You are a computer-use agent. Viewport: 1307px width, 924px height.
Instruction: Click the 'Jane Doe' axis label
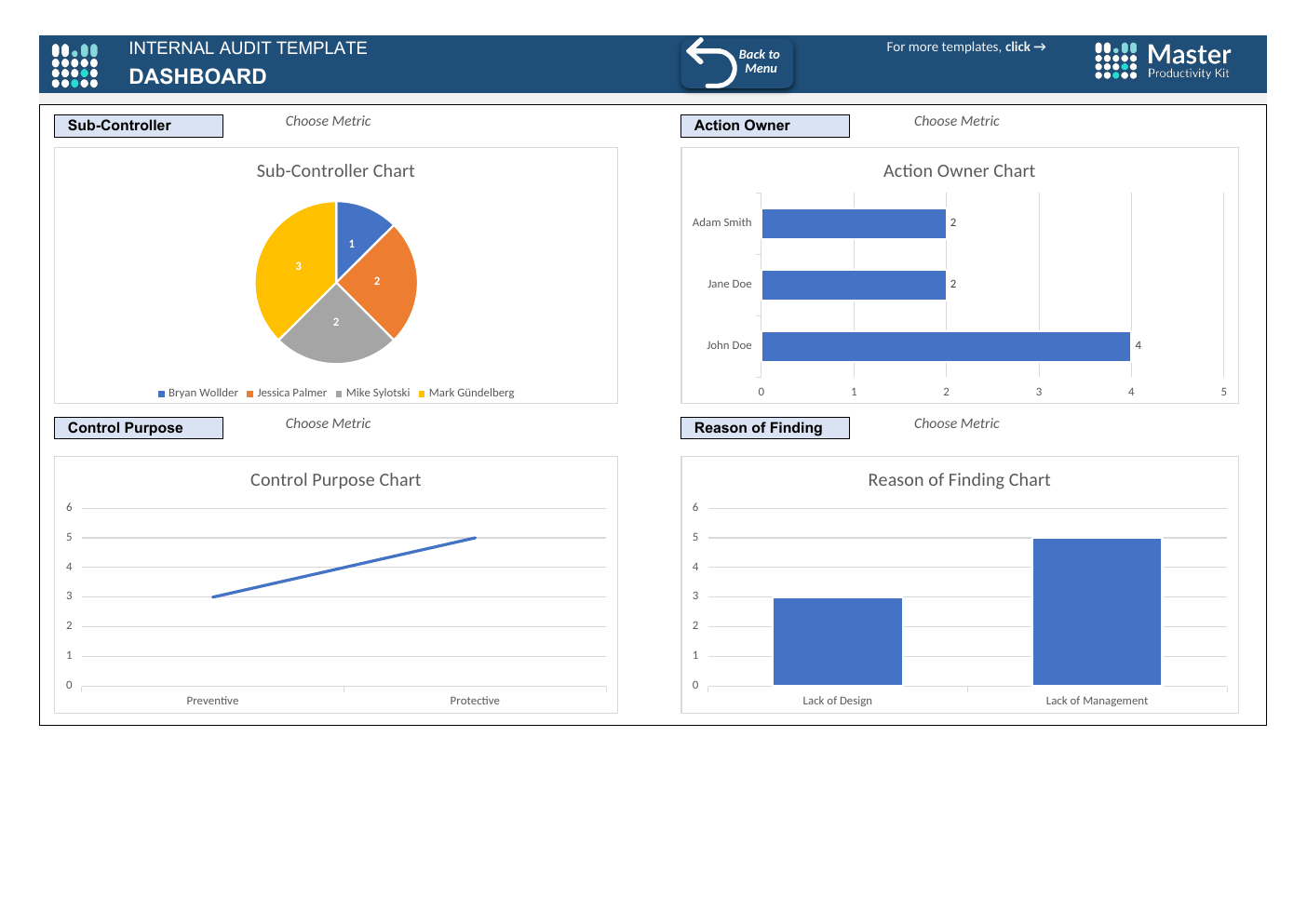coord(729,284)
